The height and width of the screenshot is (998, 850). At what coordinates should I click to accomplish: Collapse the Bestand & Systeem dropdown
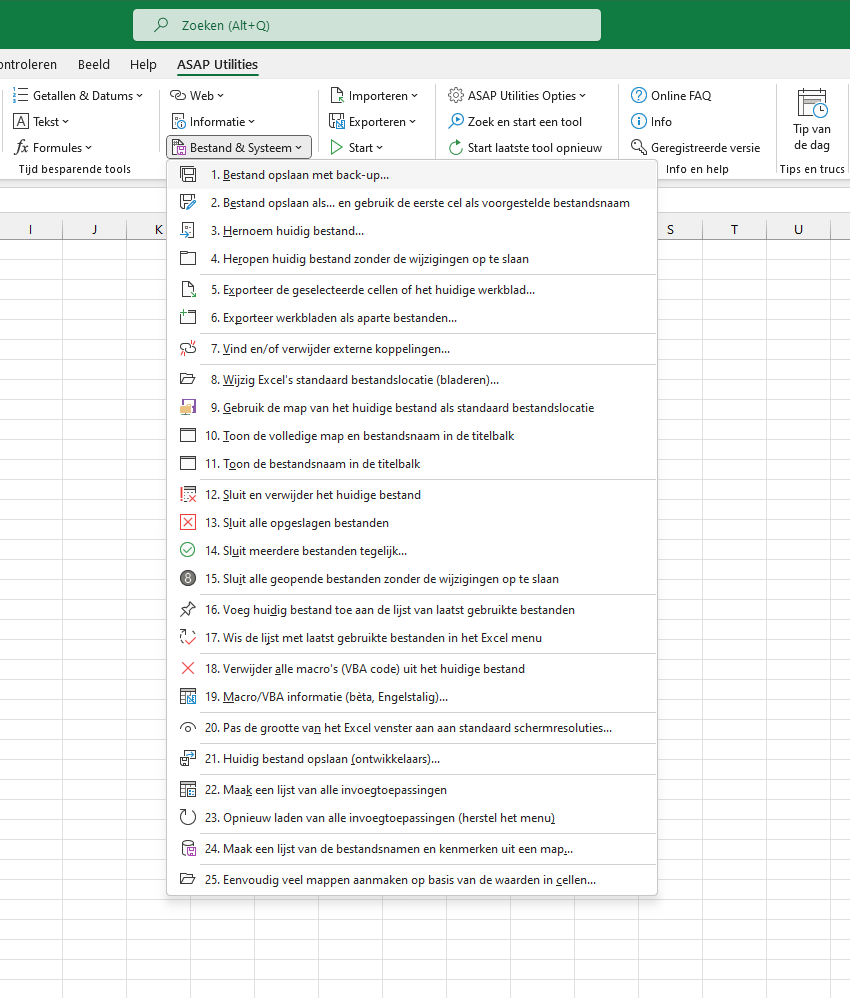pos(239,148)
